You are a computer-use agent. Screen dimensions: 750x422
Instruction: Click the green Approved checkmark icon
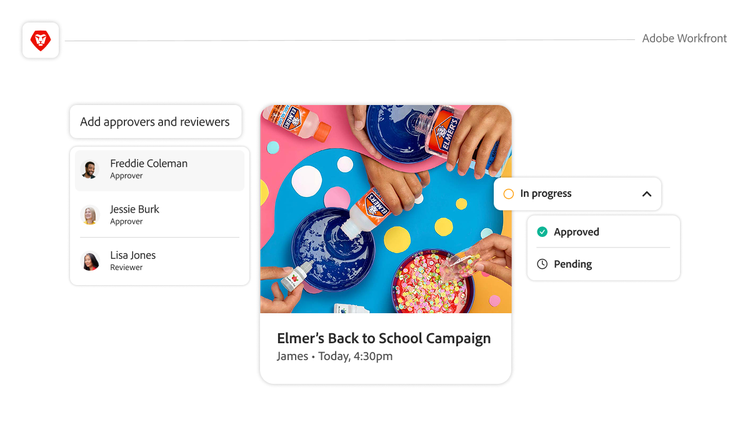(x=542, y=232)
